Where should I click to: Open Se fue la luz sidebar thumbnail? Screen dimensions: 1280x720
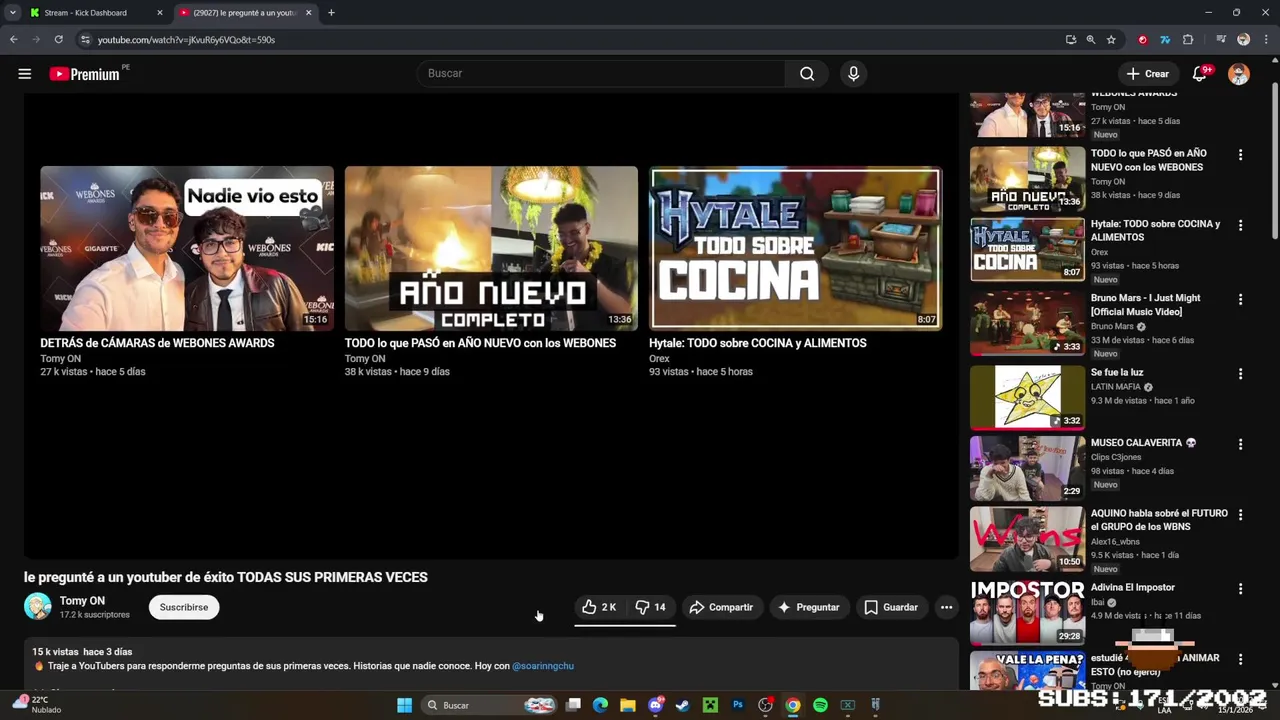click(1027, 397)
